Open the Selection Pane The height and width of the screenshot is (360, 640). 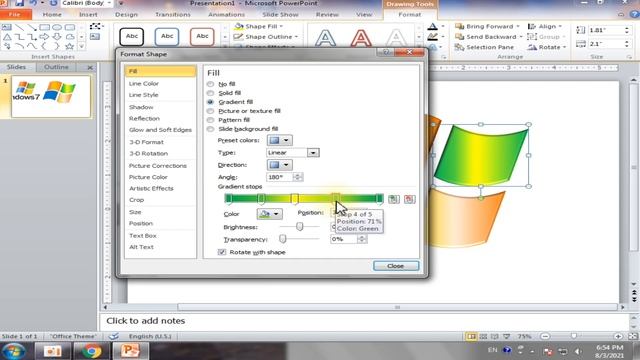coord(484,47)
